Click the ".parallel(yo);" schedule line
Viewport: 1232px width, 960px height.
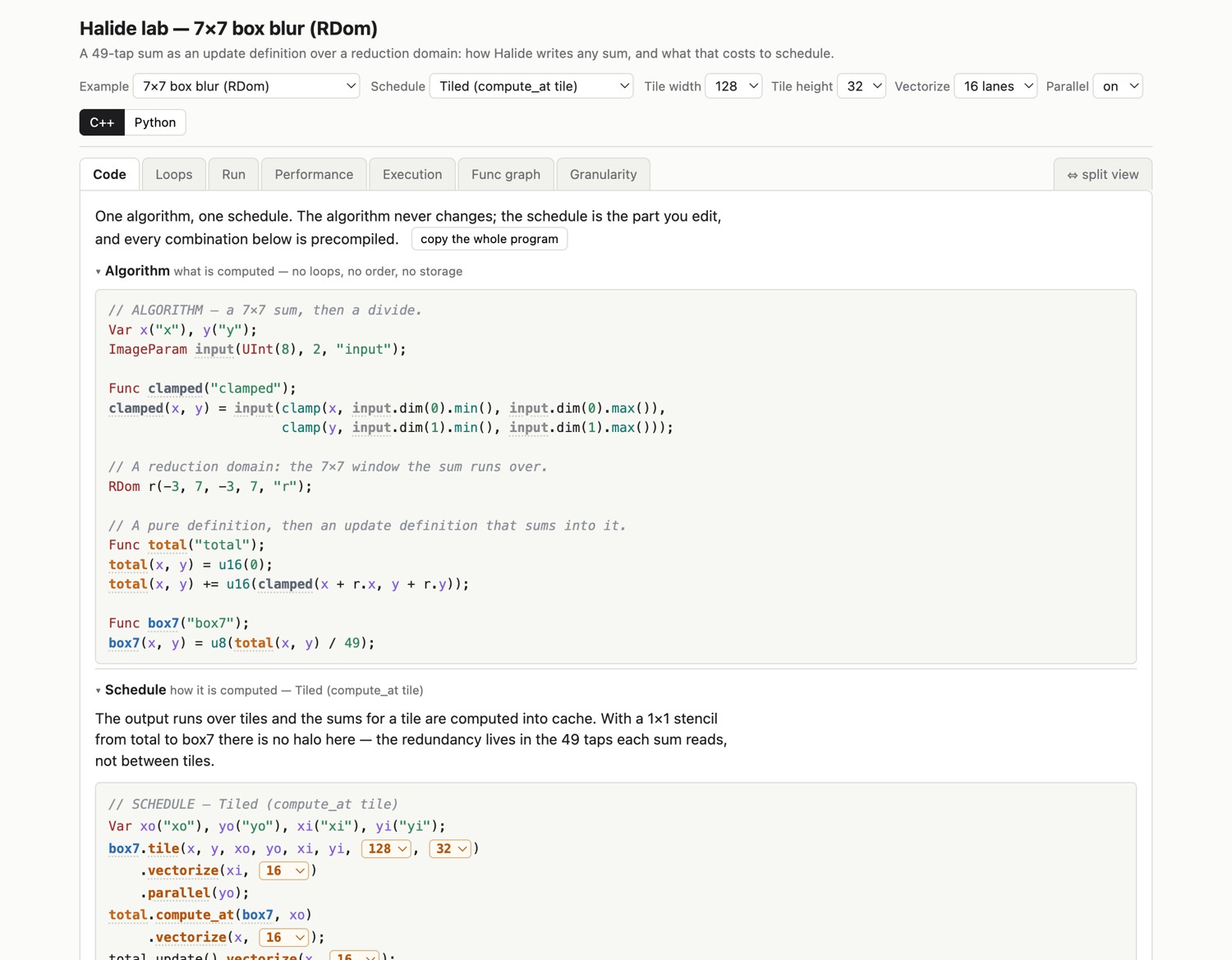[195, 893]
